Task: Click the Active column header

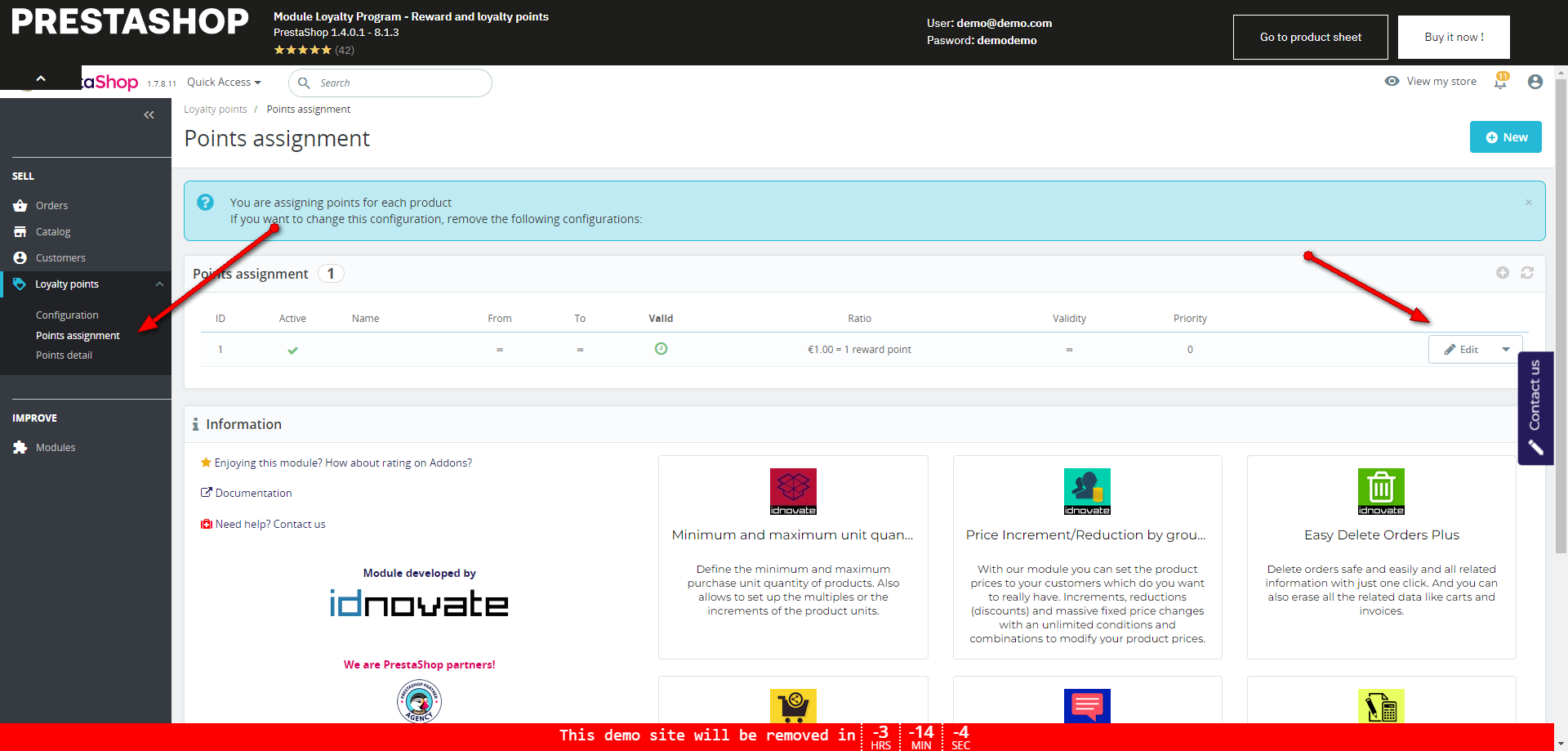Action: coord(292,319)
